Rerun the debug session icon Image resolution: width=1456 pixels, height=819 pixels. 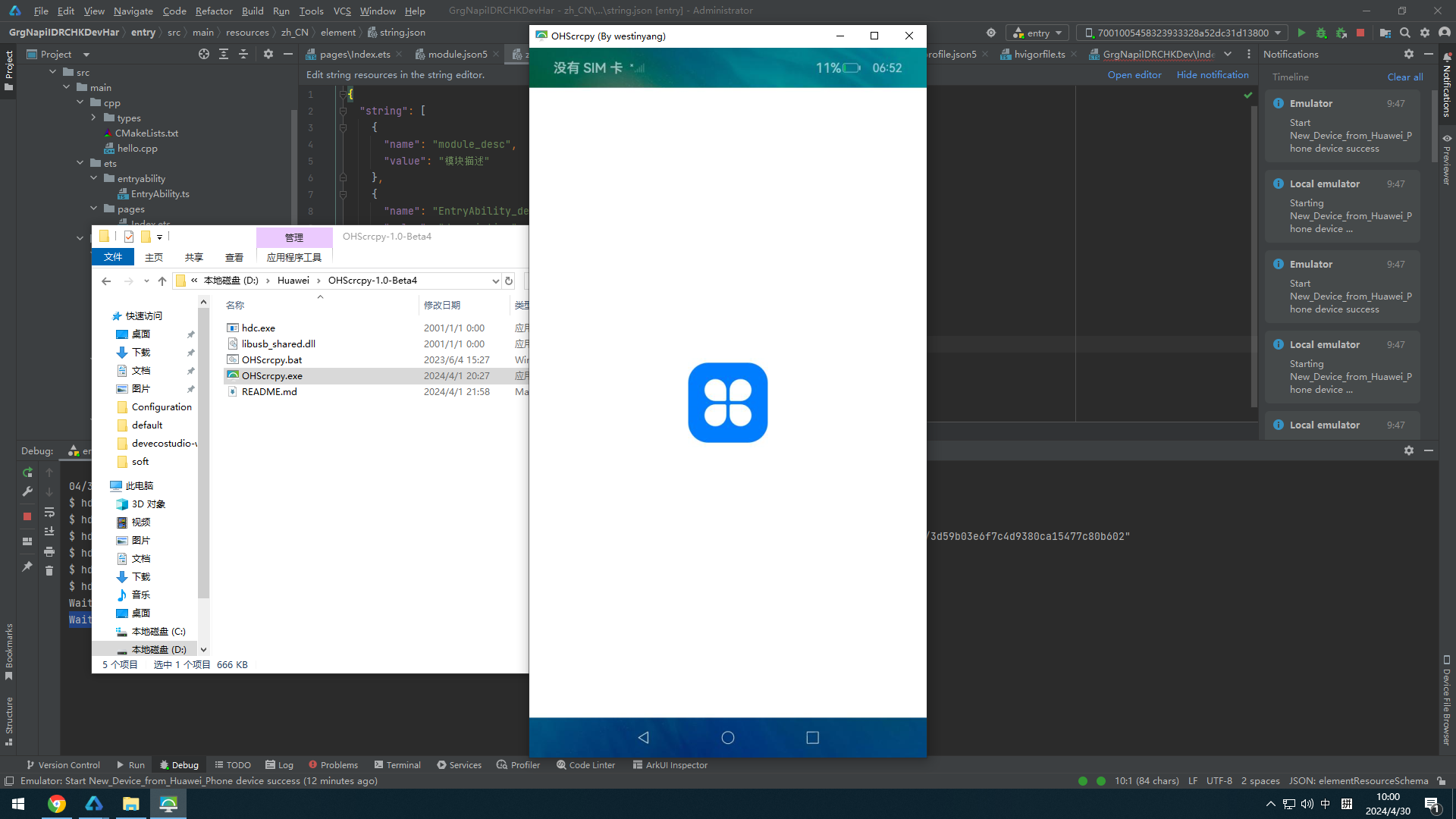click(27, 472)
